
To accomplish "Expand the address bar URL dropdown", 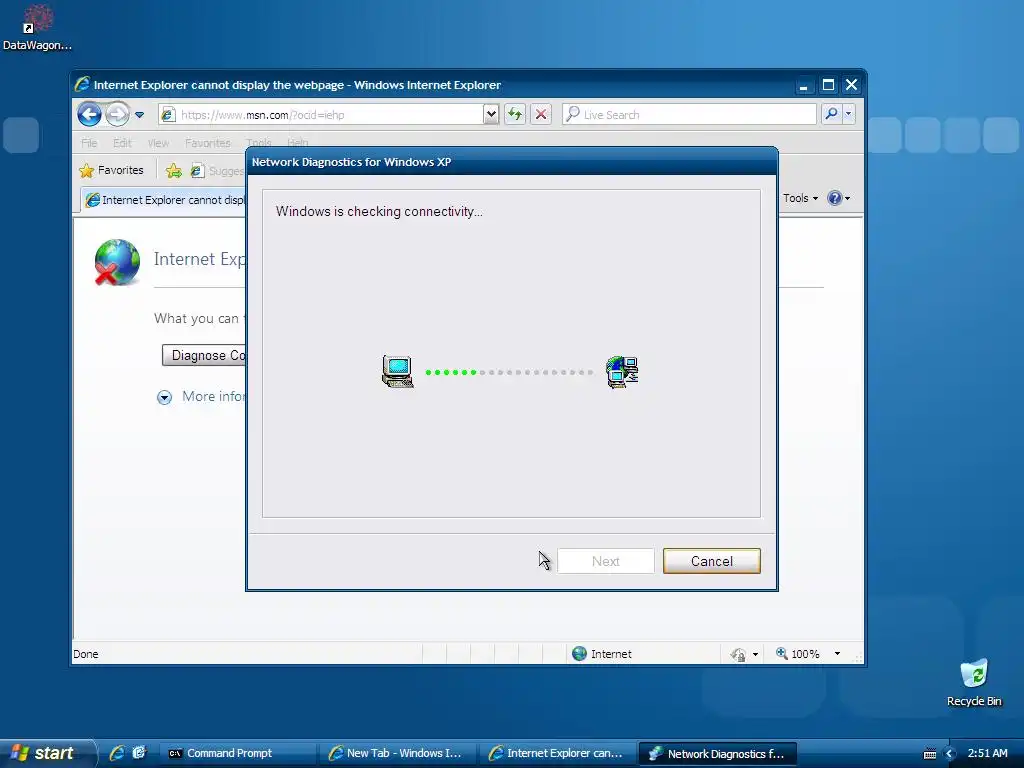I will [491, 114].
